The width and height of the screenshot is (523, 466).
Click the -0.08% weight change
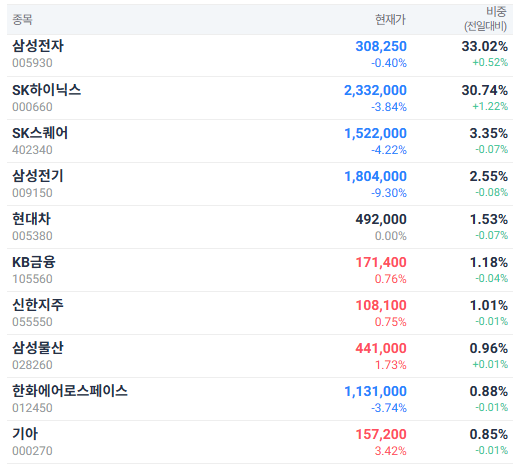pyautogui.click(x=492, y=192)
